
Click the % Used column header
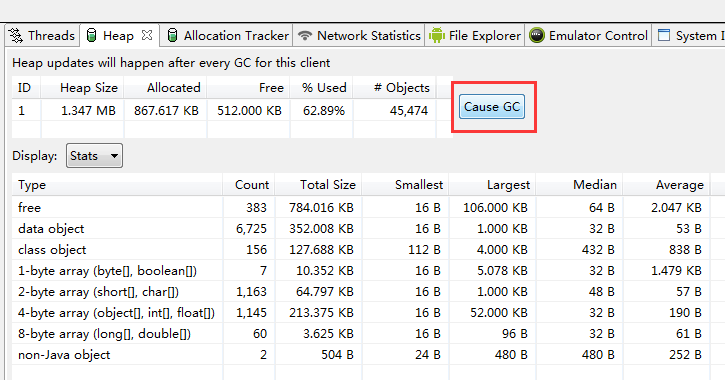click(x=321, y=88)
